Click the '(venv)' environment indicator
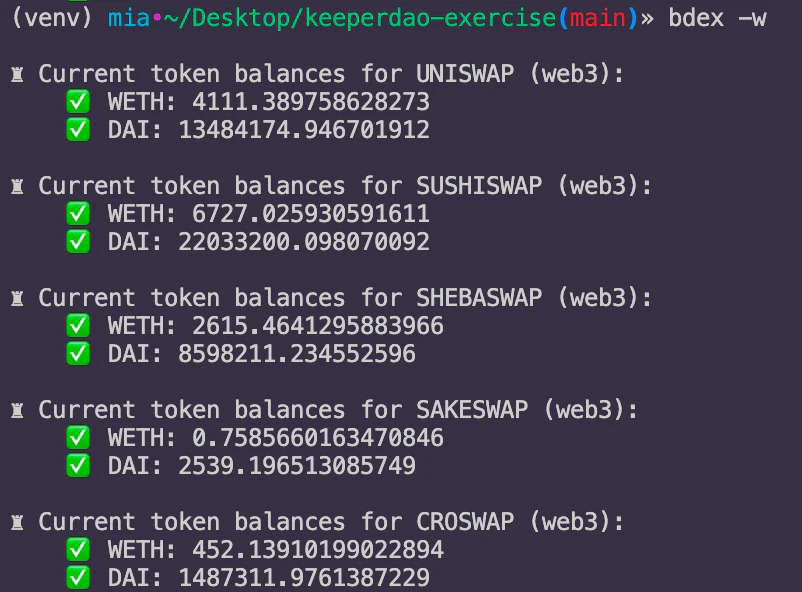 (x=52, y=18)
